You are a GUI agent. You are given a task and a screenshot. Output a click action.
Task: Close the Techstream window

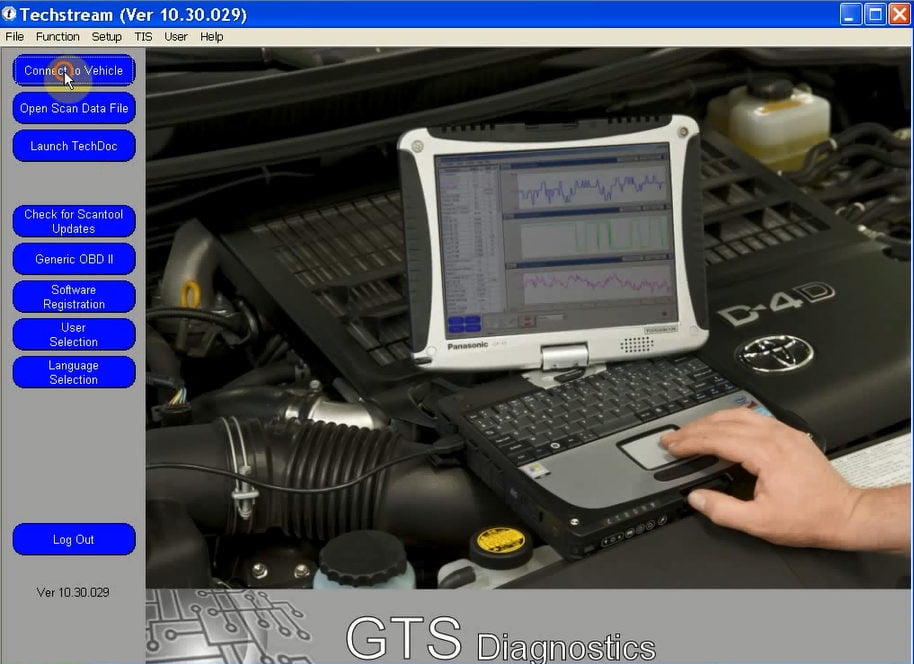pos(899,14)
